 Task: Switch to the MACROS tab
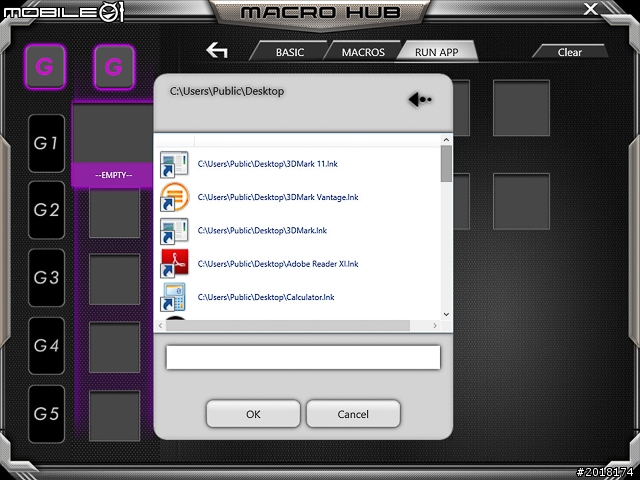363,52
